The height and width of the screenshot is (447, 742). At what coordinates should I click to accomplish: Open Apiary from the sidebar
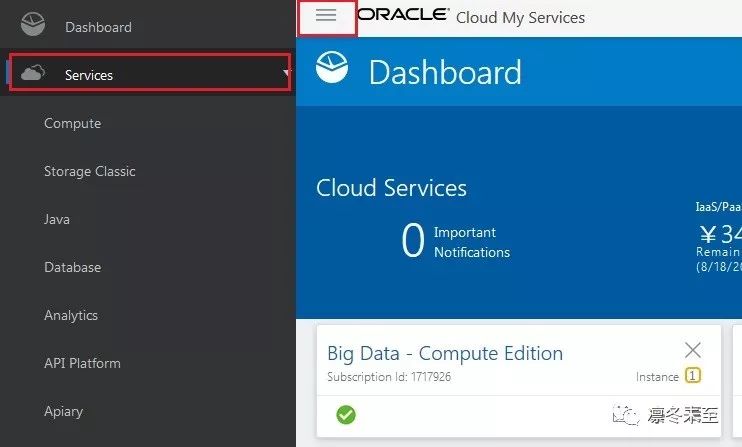click(x=63, y=412)
